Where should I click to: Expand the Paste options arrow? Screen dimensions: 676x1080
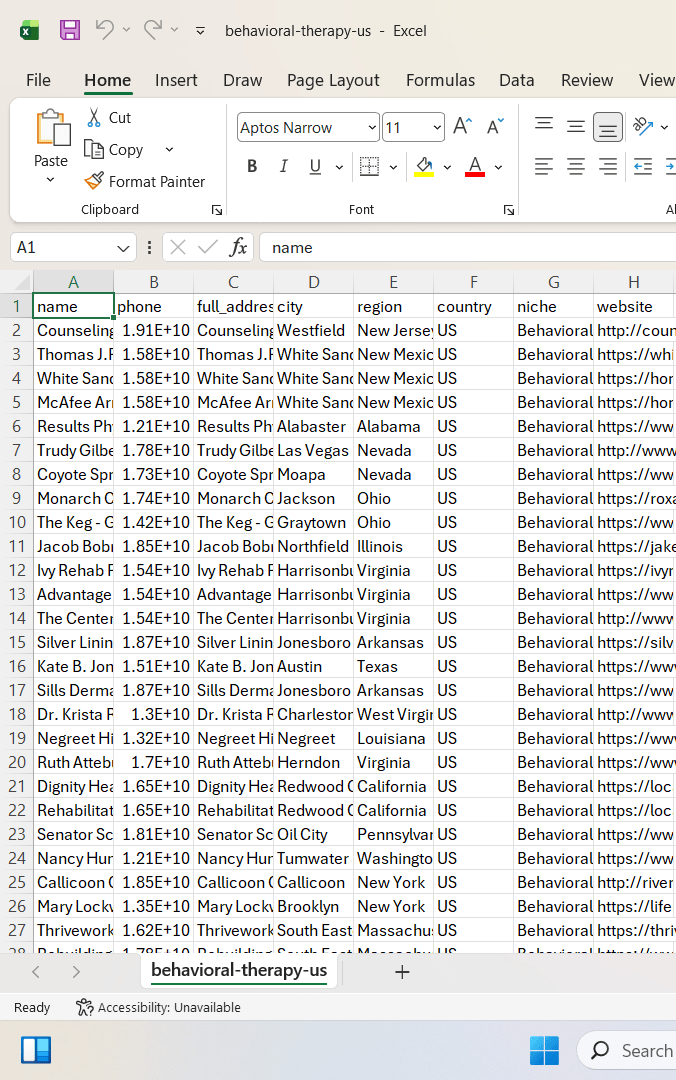point(50,180)
